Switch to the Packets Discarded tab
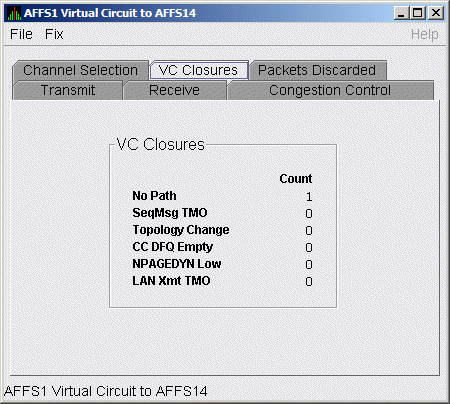 click(x=317, y=70)
